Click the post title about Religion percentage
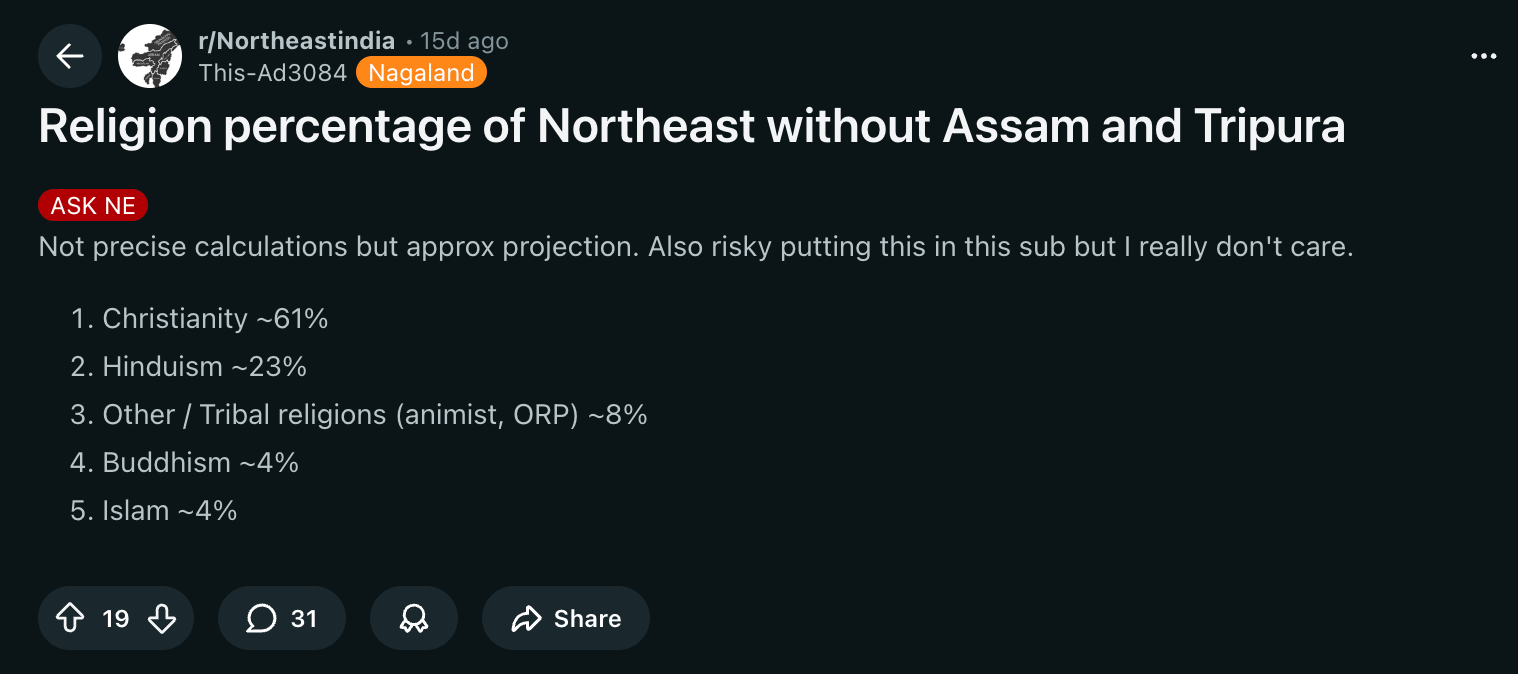1518x674 pixels. [691, 127]
